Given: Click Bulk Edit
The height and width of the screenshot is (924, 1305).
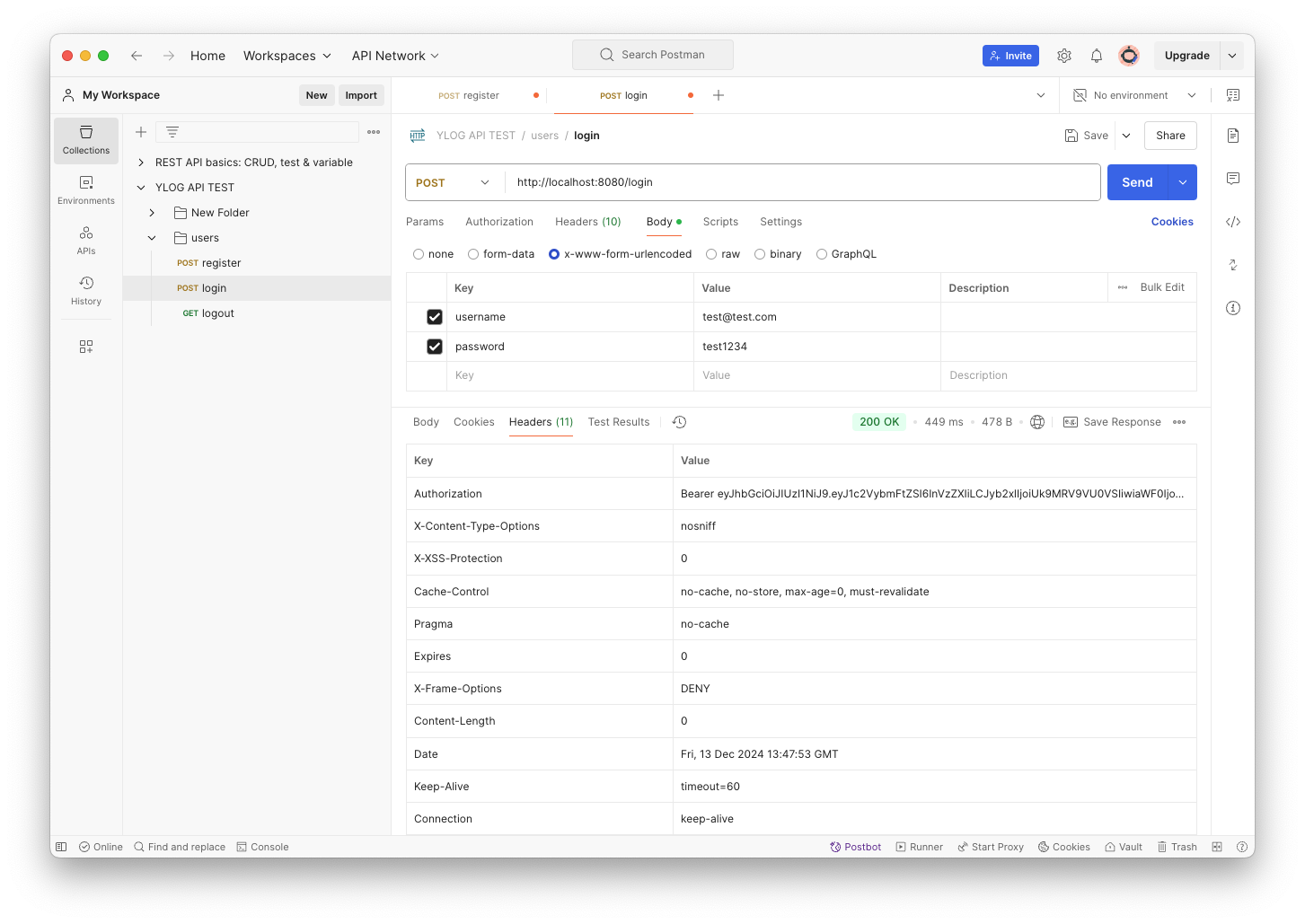Looking at the screenshot, I should pos(1162,287).
